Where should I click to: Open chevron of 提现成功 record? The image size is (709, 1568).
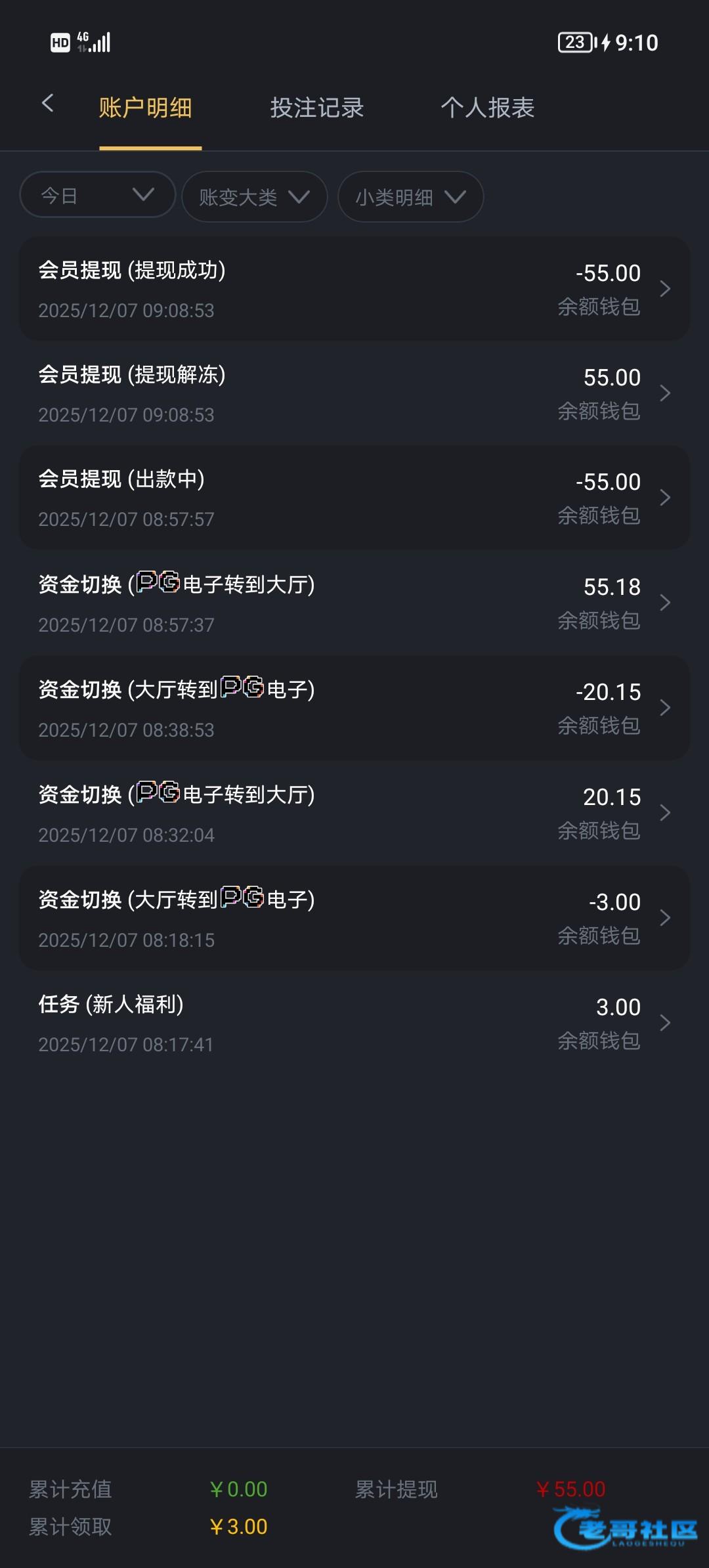664,289
